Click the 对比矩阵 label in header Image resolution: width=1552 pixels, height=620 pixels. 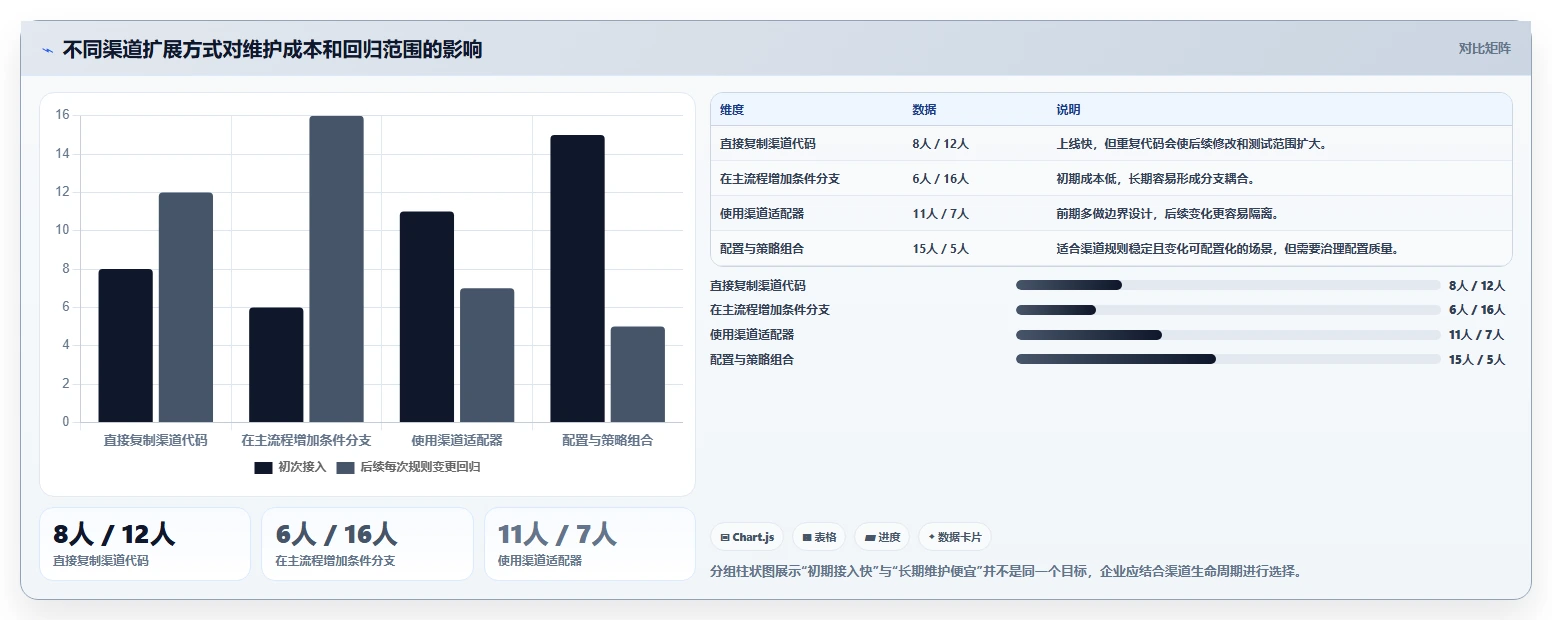[1484, 48]
